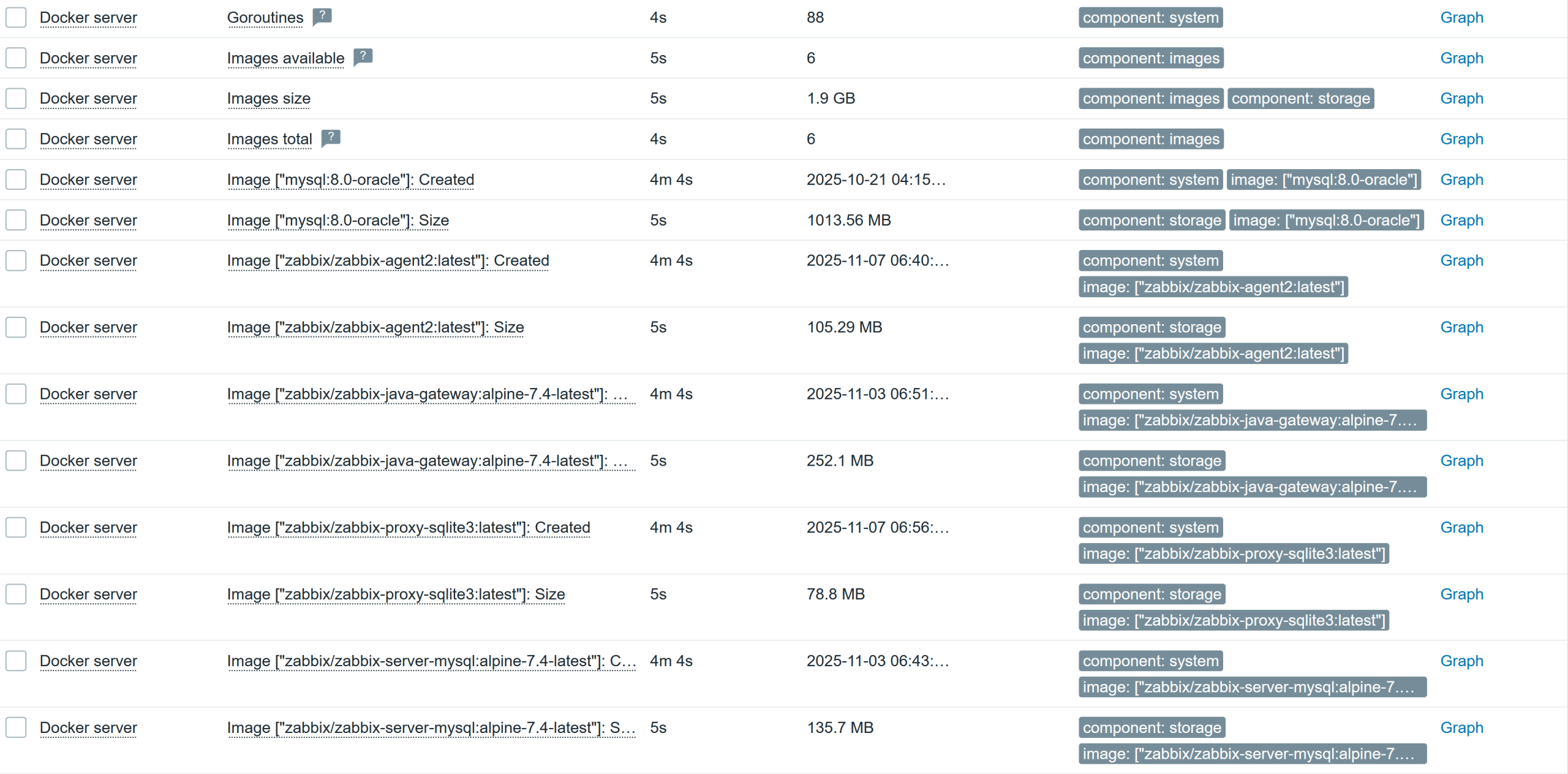Click help icon beside Images available
This screenshot has height=774, width=1568.
pos(363,57)
